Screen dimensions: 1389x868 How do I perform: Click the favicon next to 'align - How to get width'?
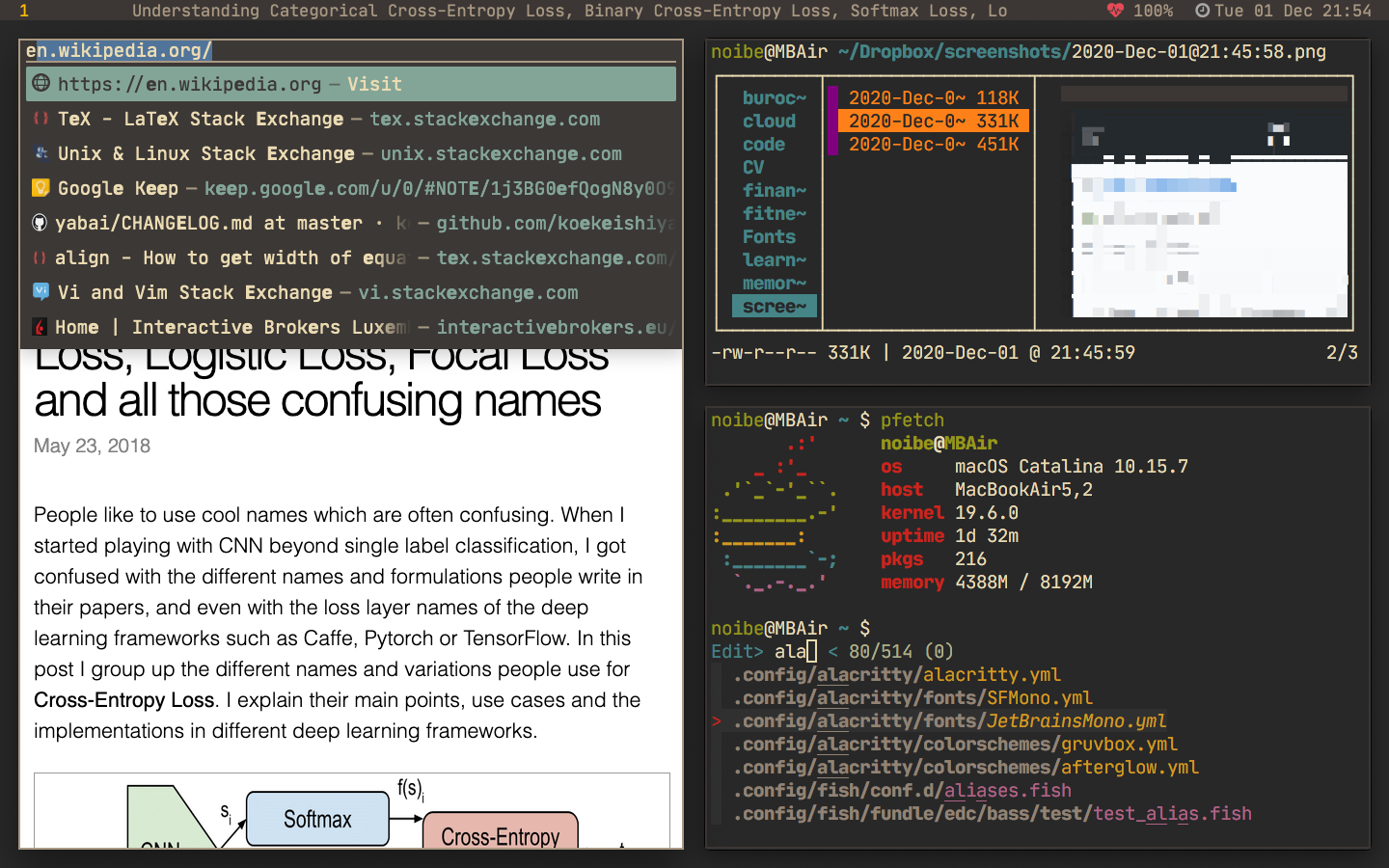point(40,257)
